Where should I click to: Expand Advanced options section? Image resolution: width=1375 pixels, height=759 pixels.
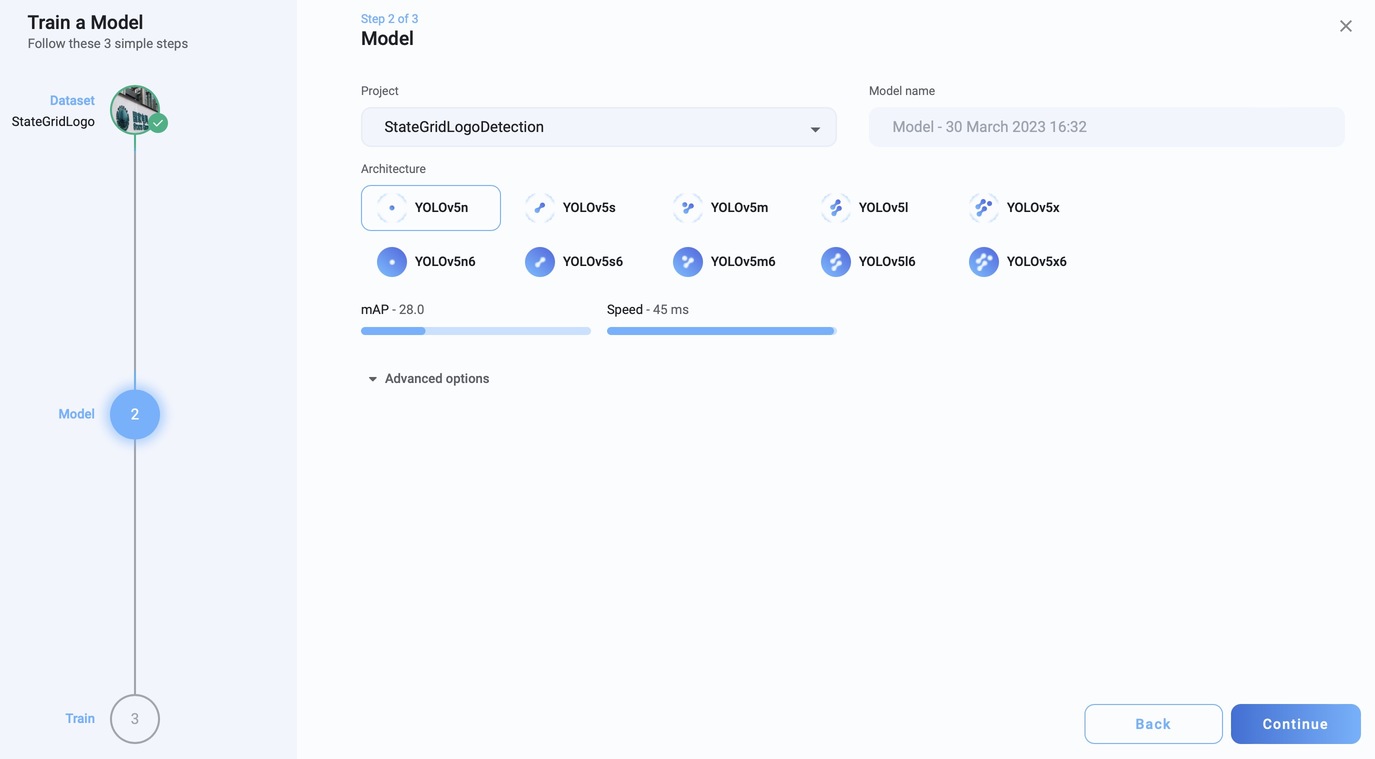428,379
